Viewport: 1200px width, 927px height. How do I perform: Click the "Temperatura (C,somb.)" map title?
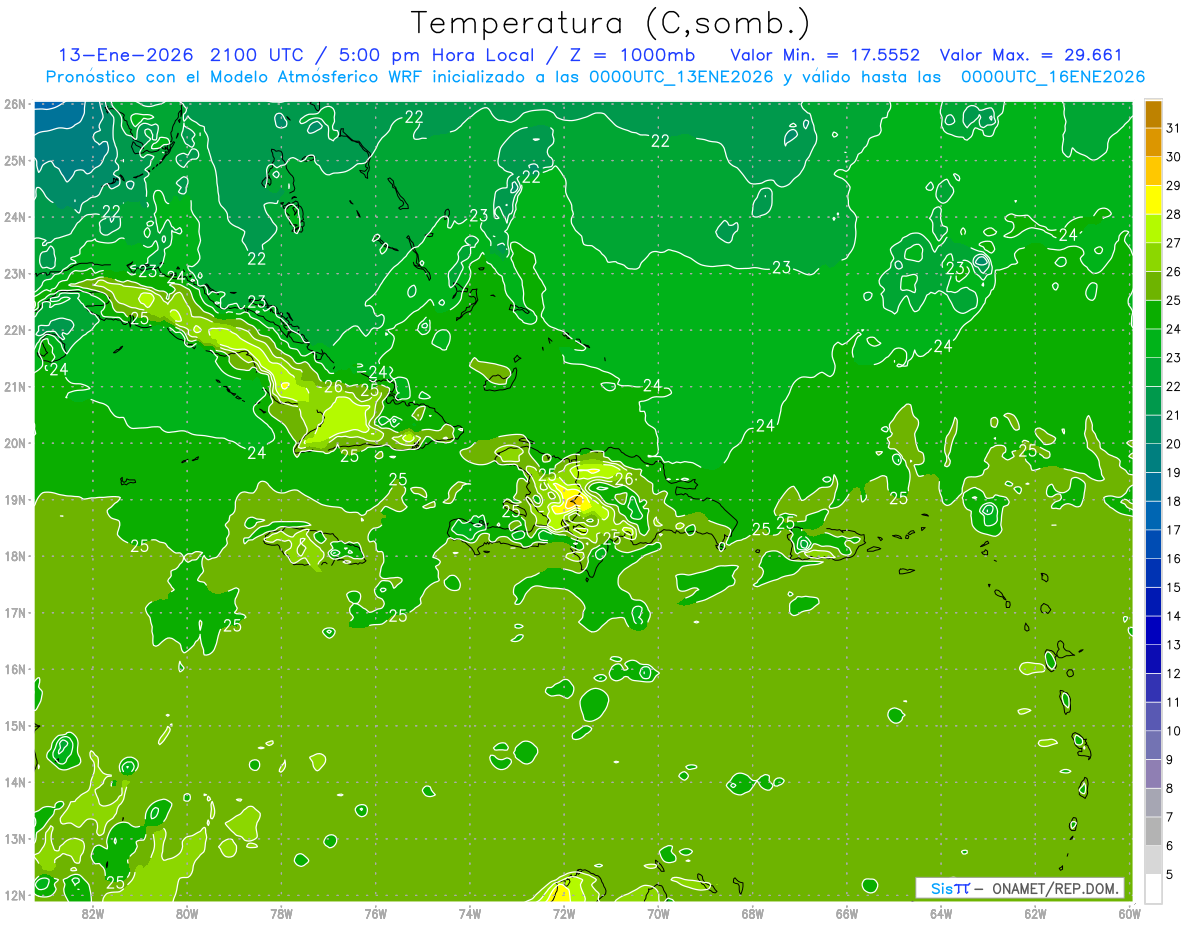(611, 24)
